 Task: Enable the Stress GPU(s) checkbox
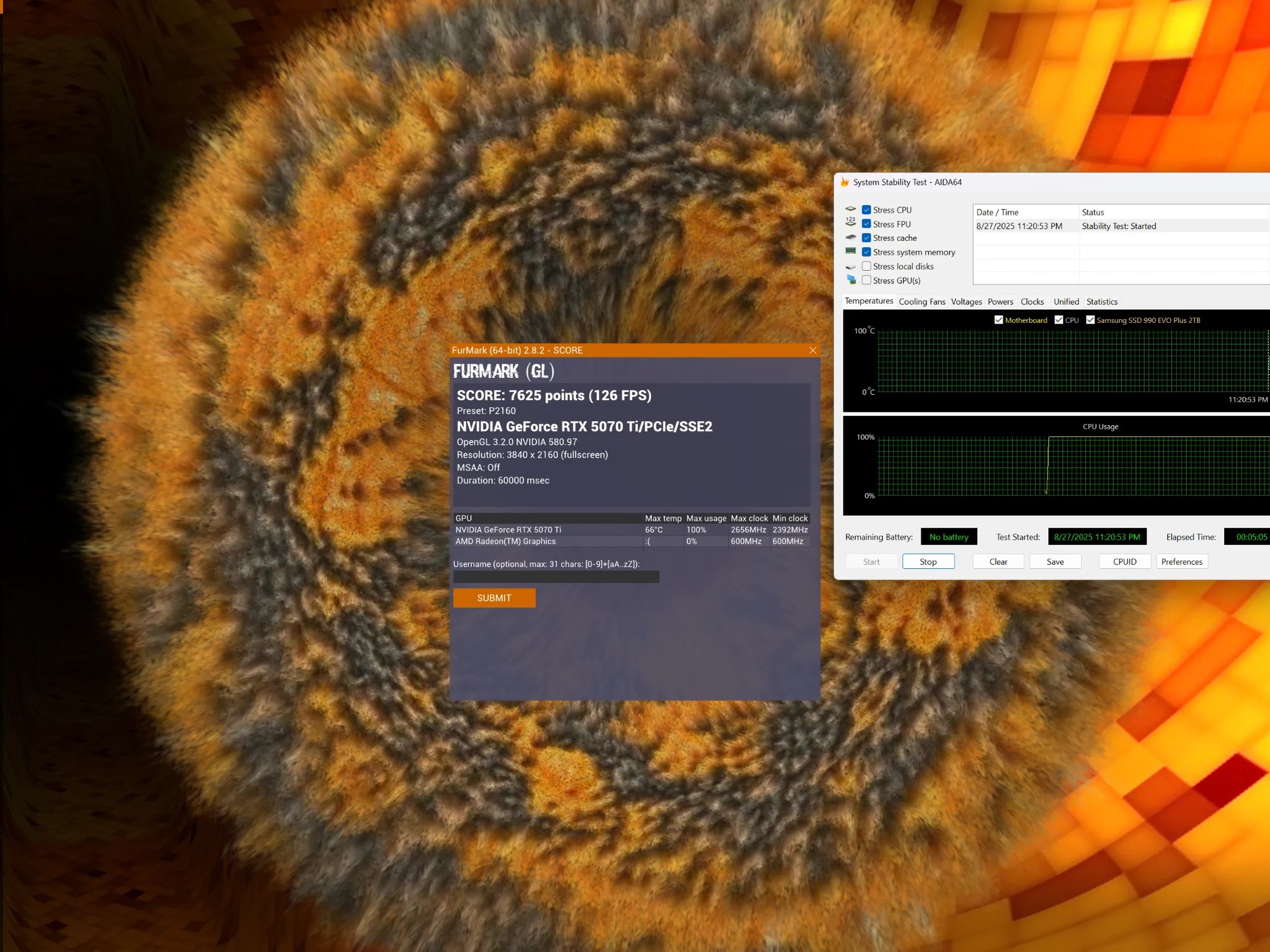(x=866, y=280)
